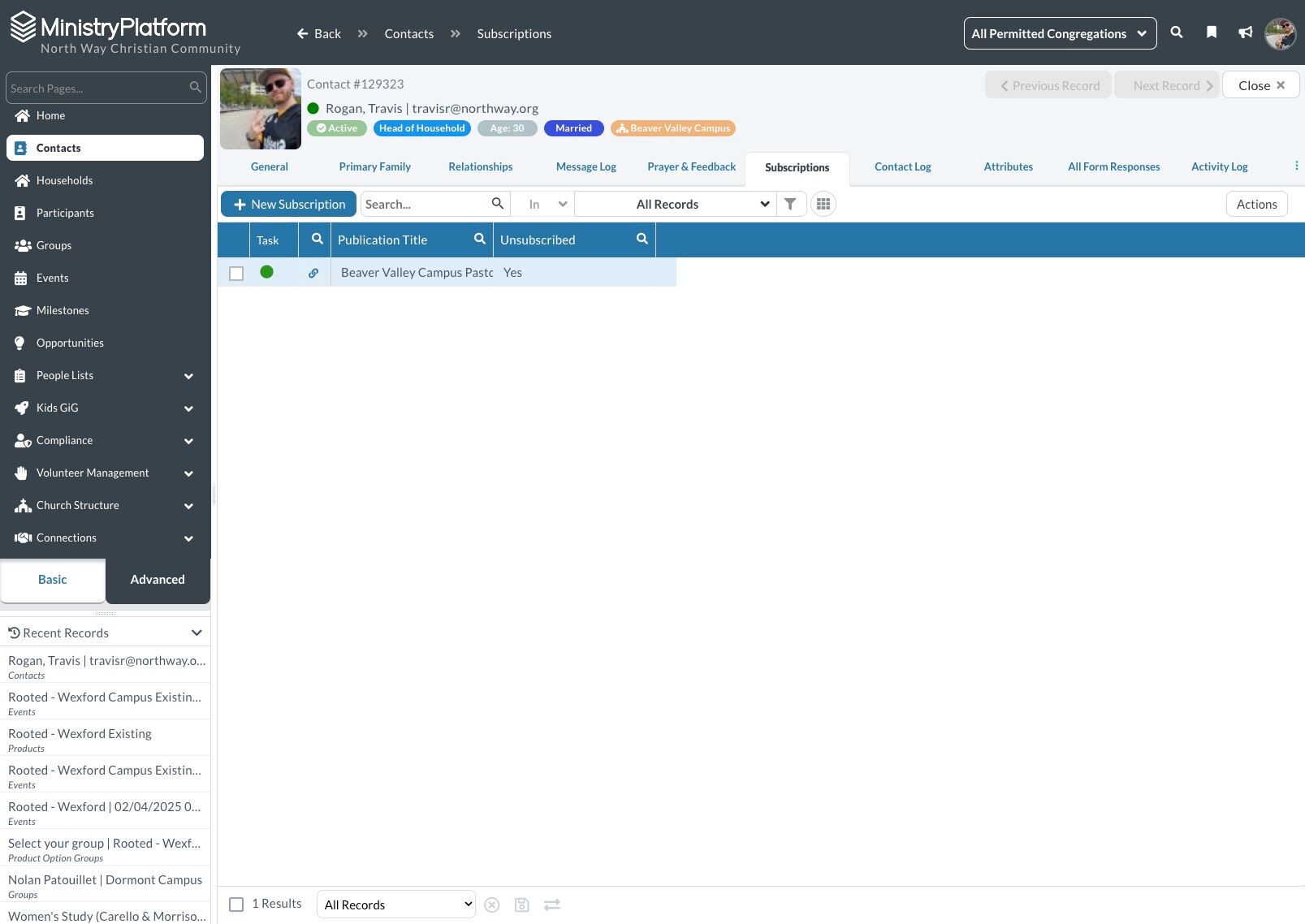Open the global search magnifier icon
The height and width of the screenshot is (924, 1305).
tap(1176, 32)
